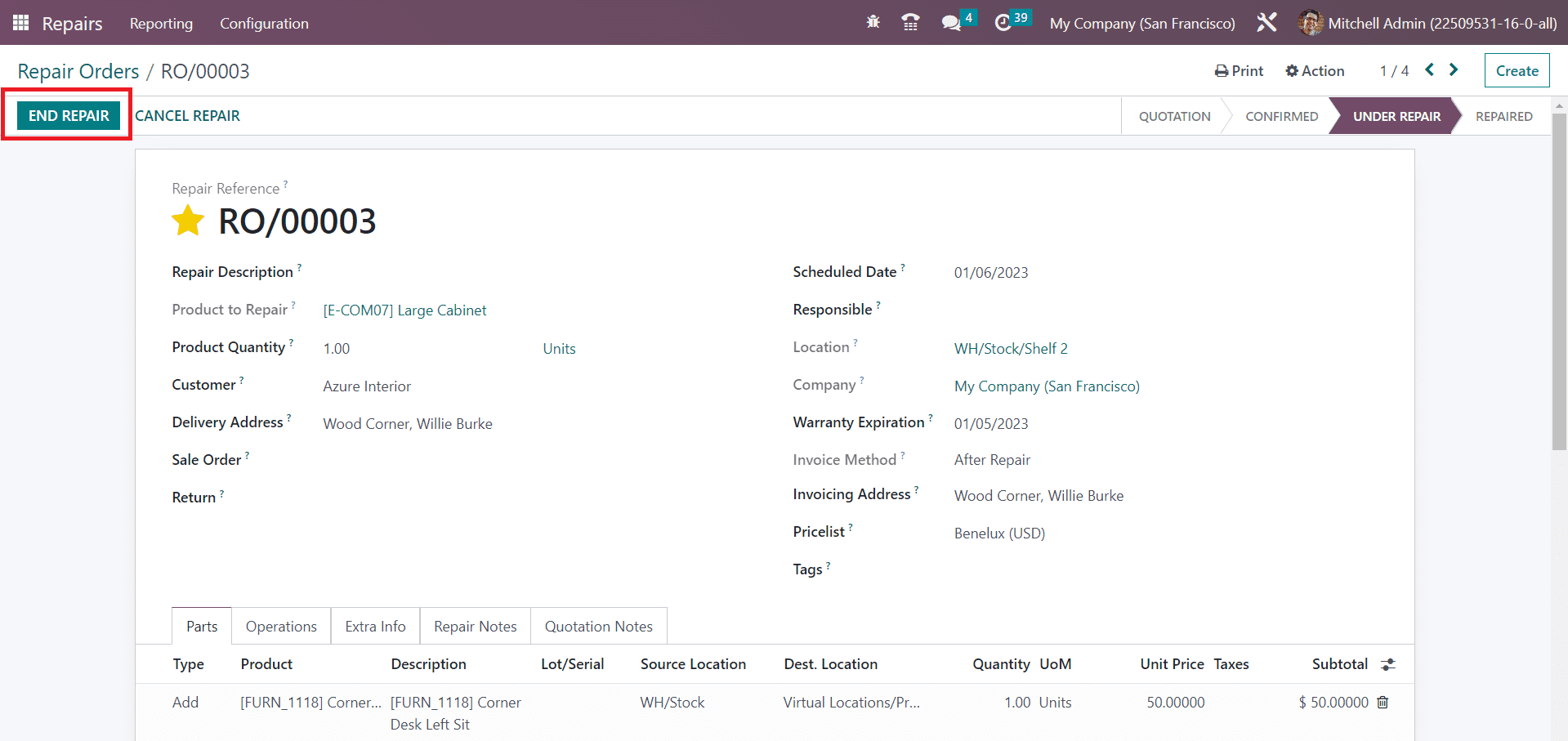This screenshot has height=741, width=1568.
Task: Click the Scheduled Date 01/06/2023 field
Action: pyautogui.click(x=991, y=273)
